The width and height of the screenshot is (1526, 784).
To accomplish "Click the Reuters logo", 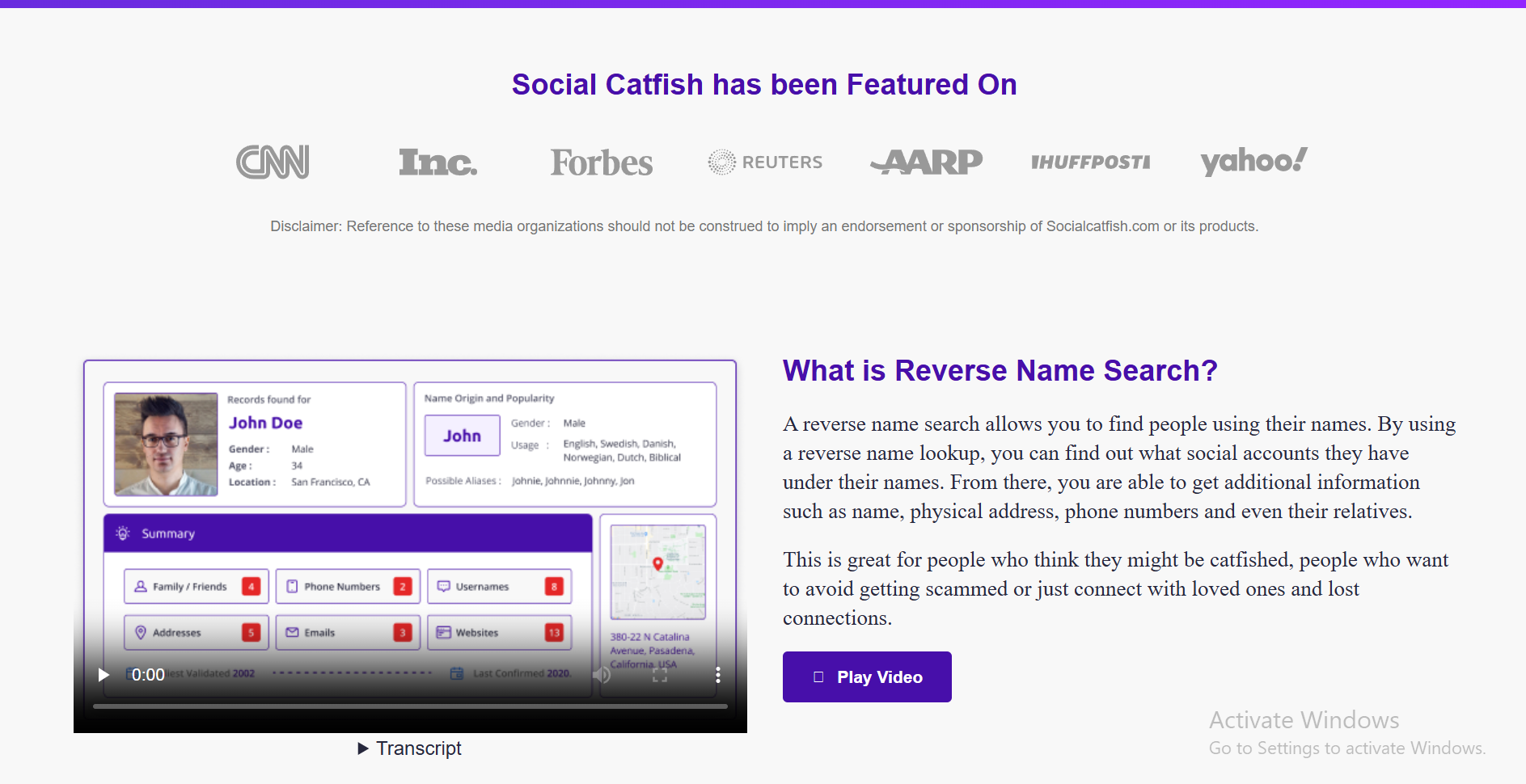I will point(765,162).
